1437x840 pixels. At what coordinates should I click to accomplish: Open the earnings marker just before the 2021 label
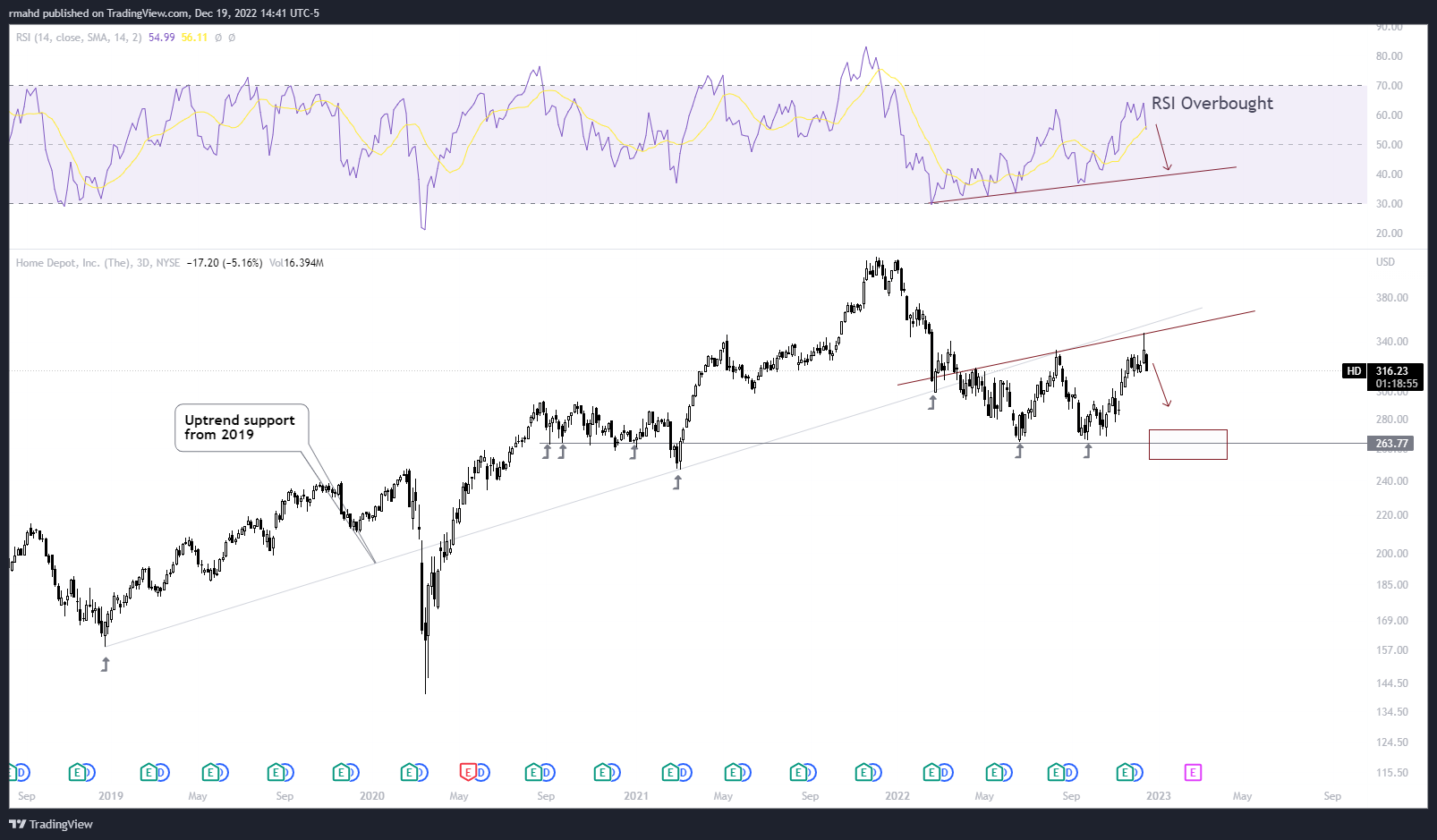602,772
